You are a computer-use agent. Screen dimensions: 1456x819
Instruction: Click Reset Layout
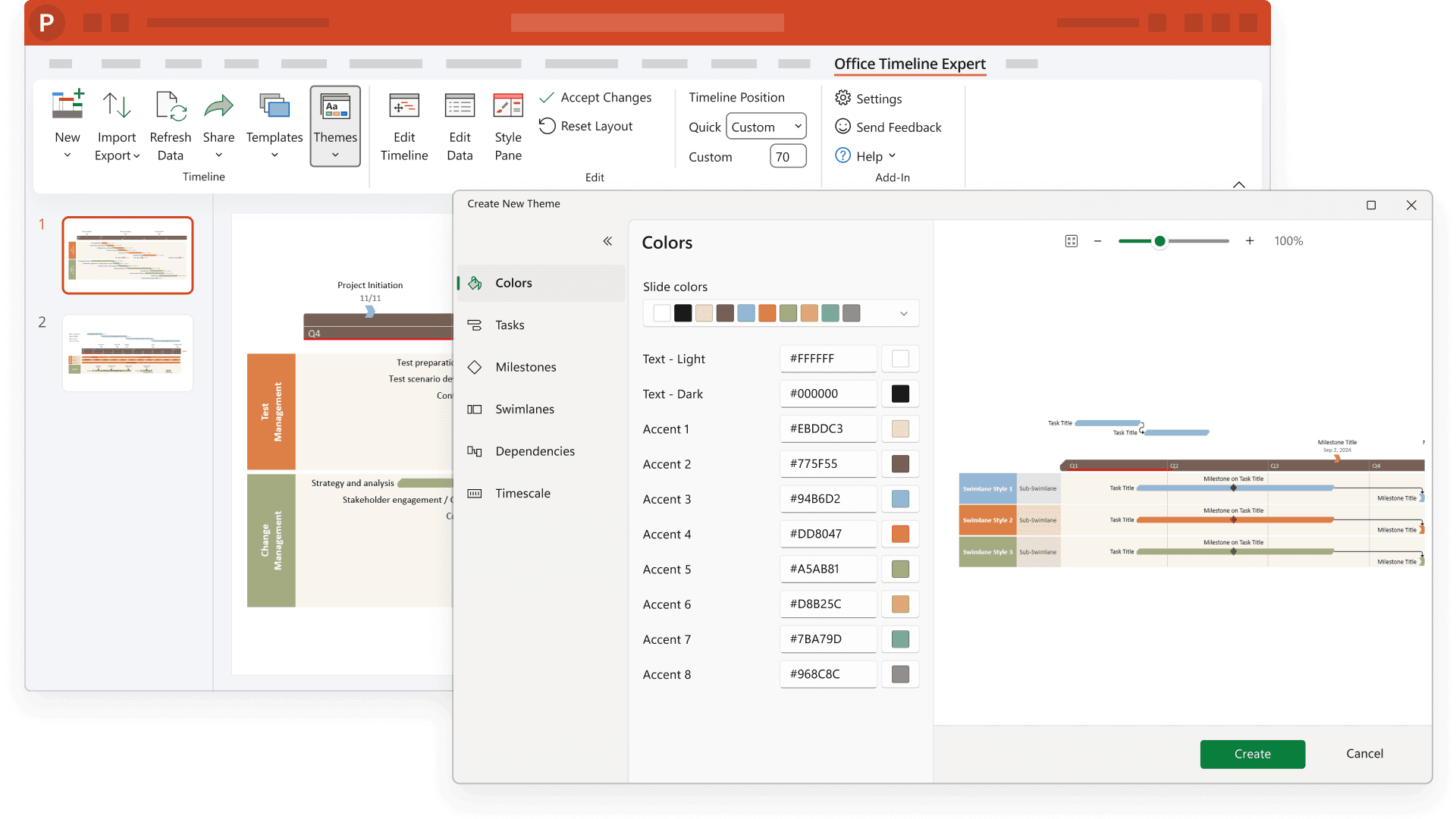pos(586,126)
